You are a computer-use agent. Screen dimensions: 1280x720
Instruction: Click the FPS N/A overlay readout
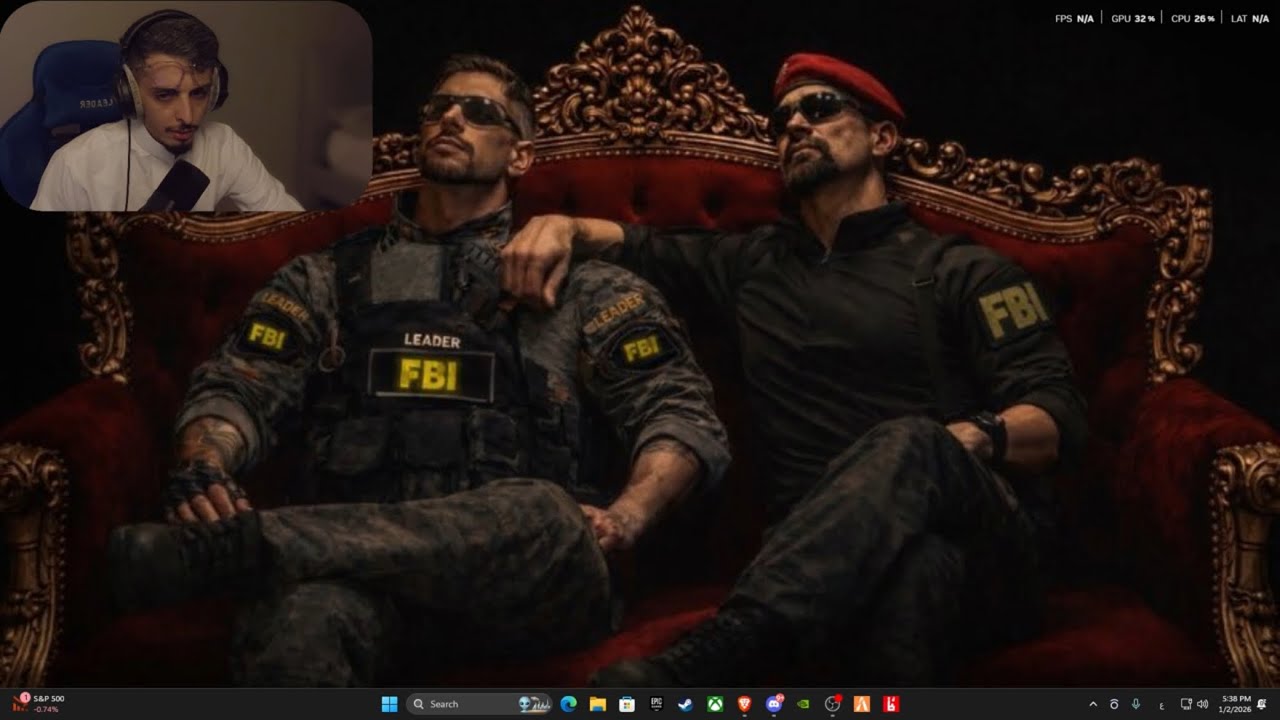(x=1074, y=19)
